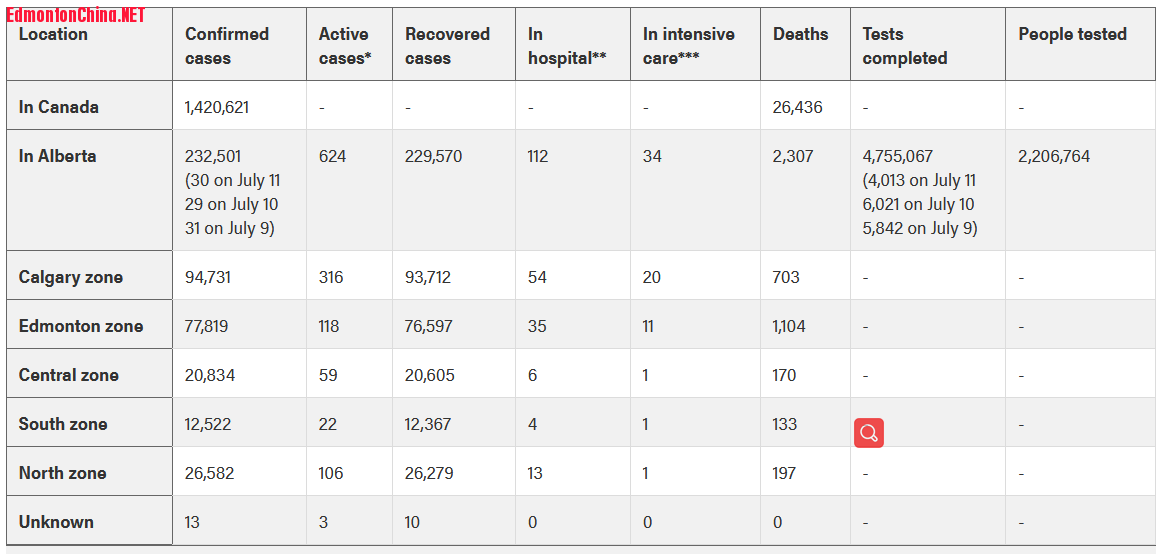Select the Central zone row label

69,375
